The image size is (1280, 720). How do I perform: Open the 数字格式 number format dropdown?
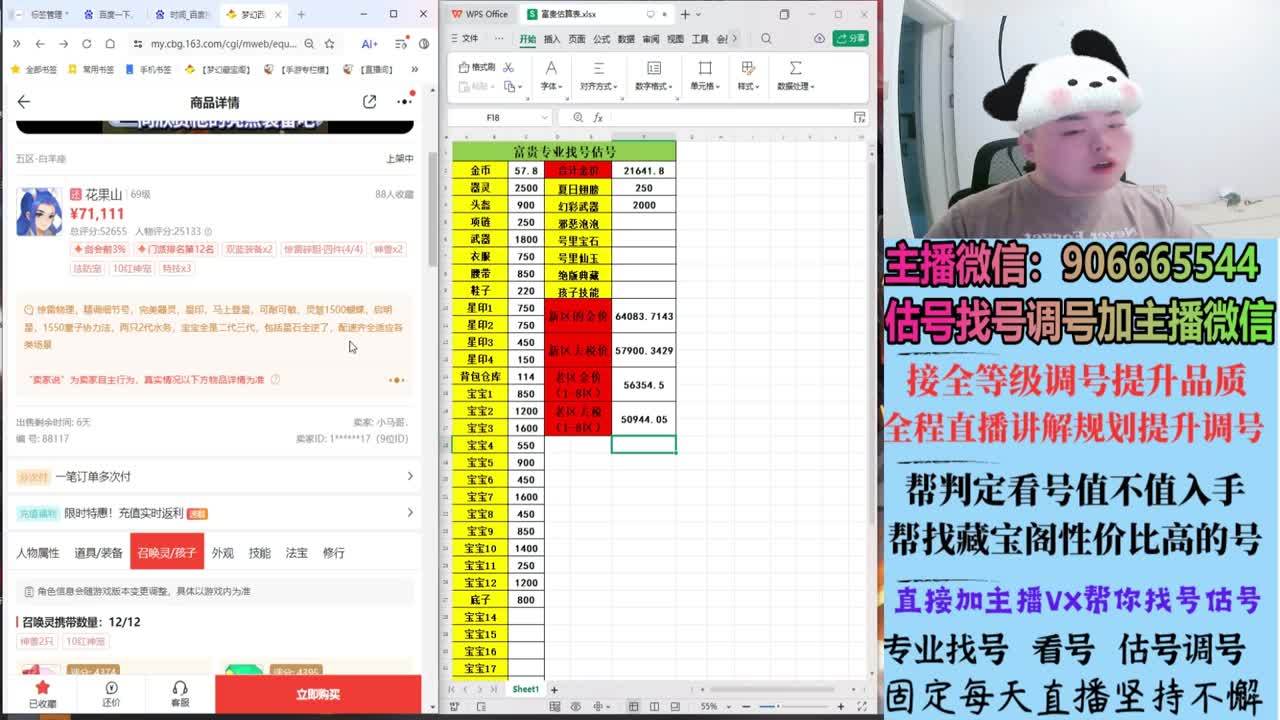[x=654, y=75]
